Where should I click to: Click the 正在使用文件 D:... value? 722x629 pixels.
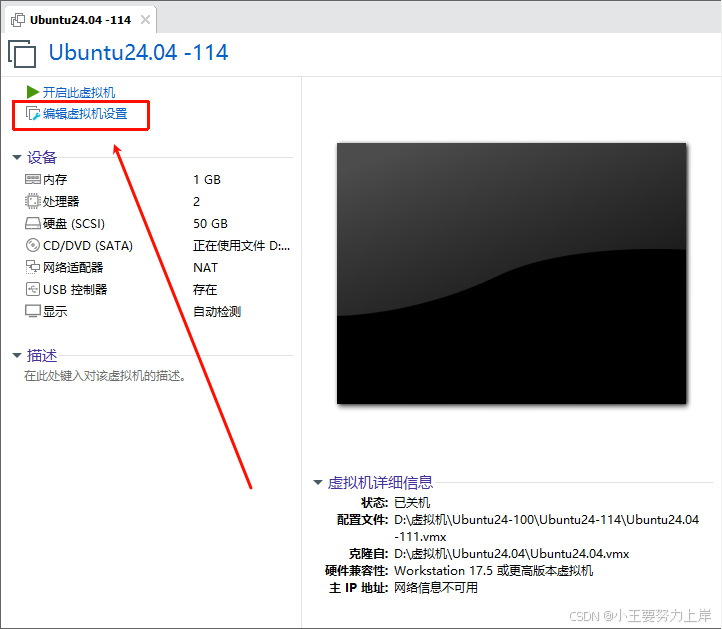tap(241, 246)
